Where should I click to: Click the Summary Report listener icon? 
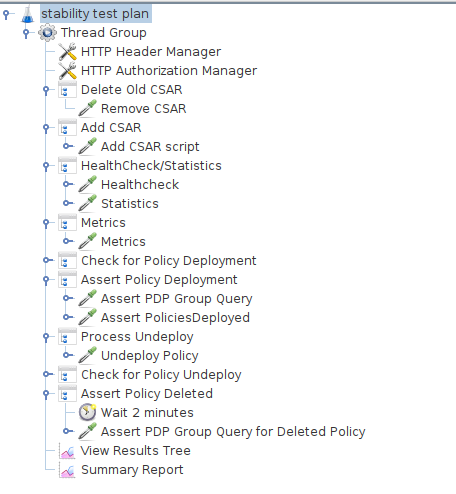(67, 470)
